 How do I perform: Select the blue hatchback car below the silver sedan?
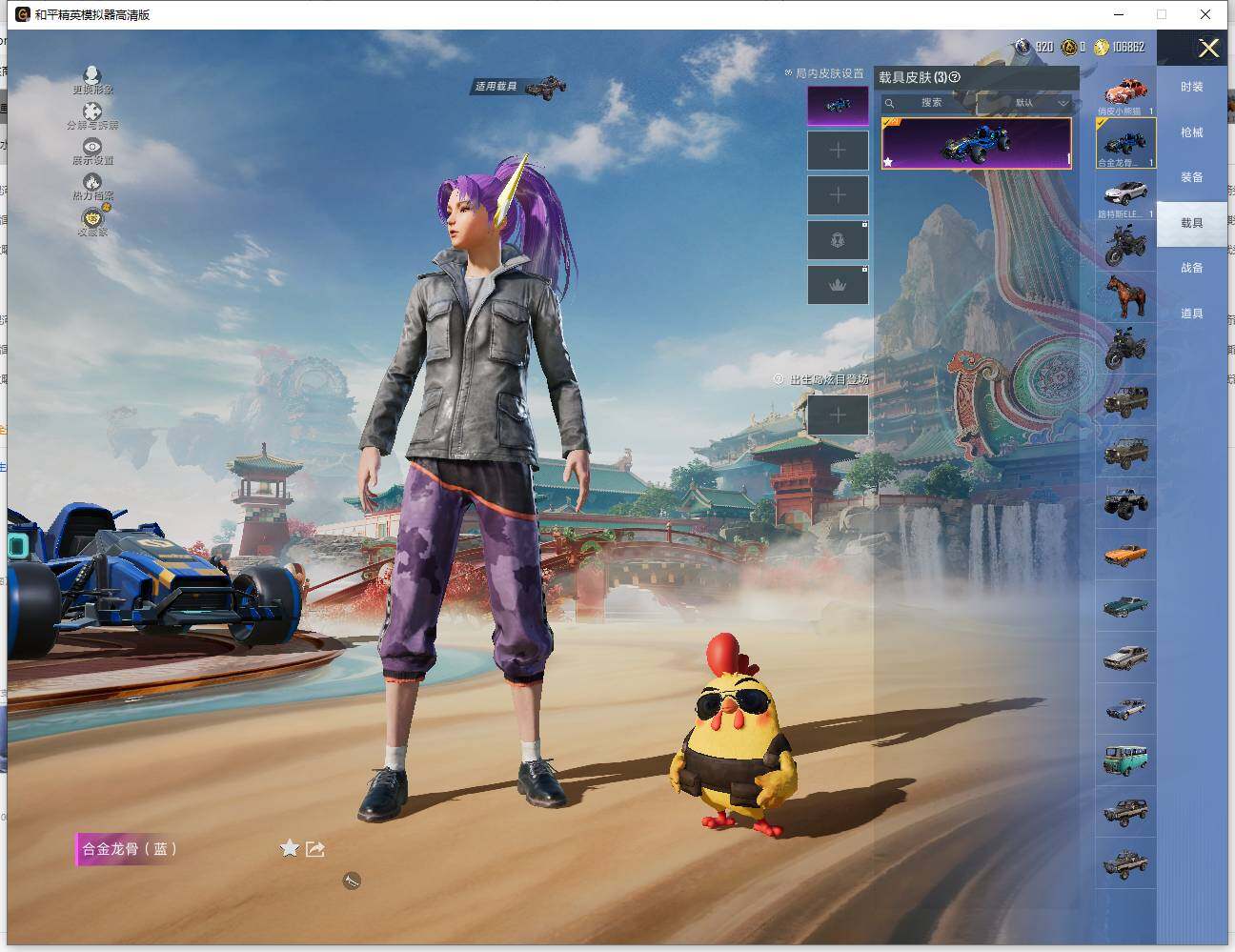(x=1125, y=708)
